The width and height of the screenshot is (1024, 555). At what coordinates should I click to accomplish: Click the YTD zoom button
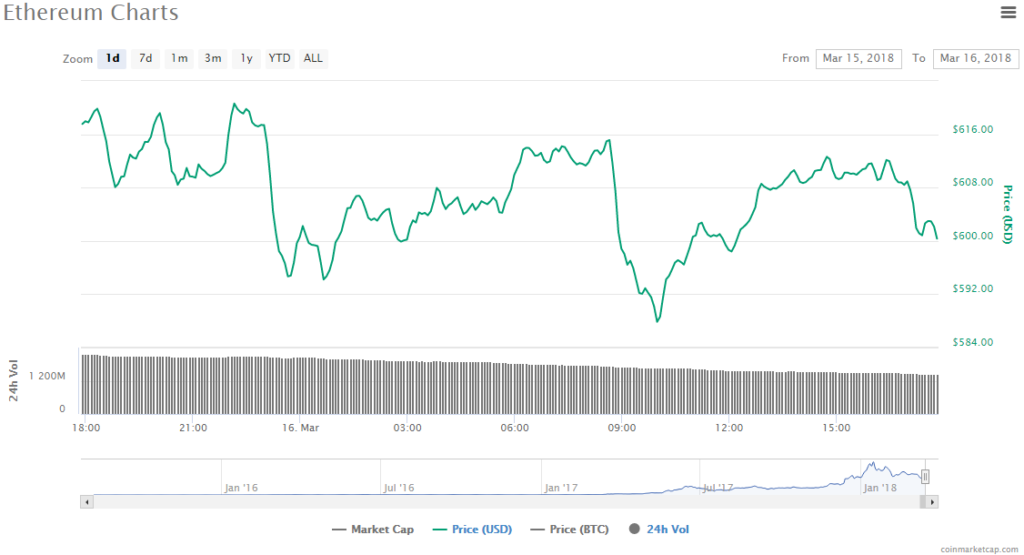coord(279,58)
